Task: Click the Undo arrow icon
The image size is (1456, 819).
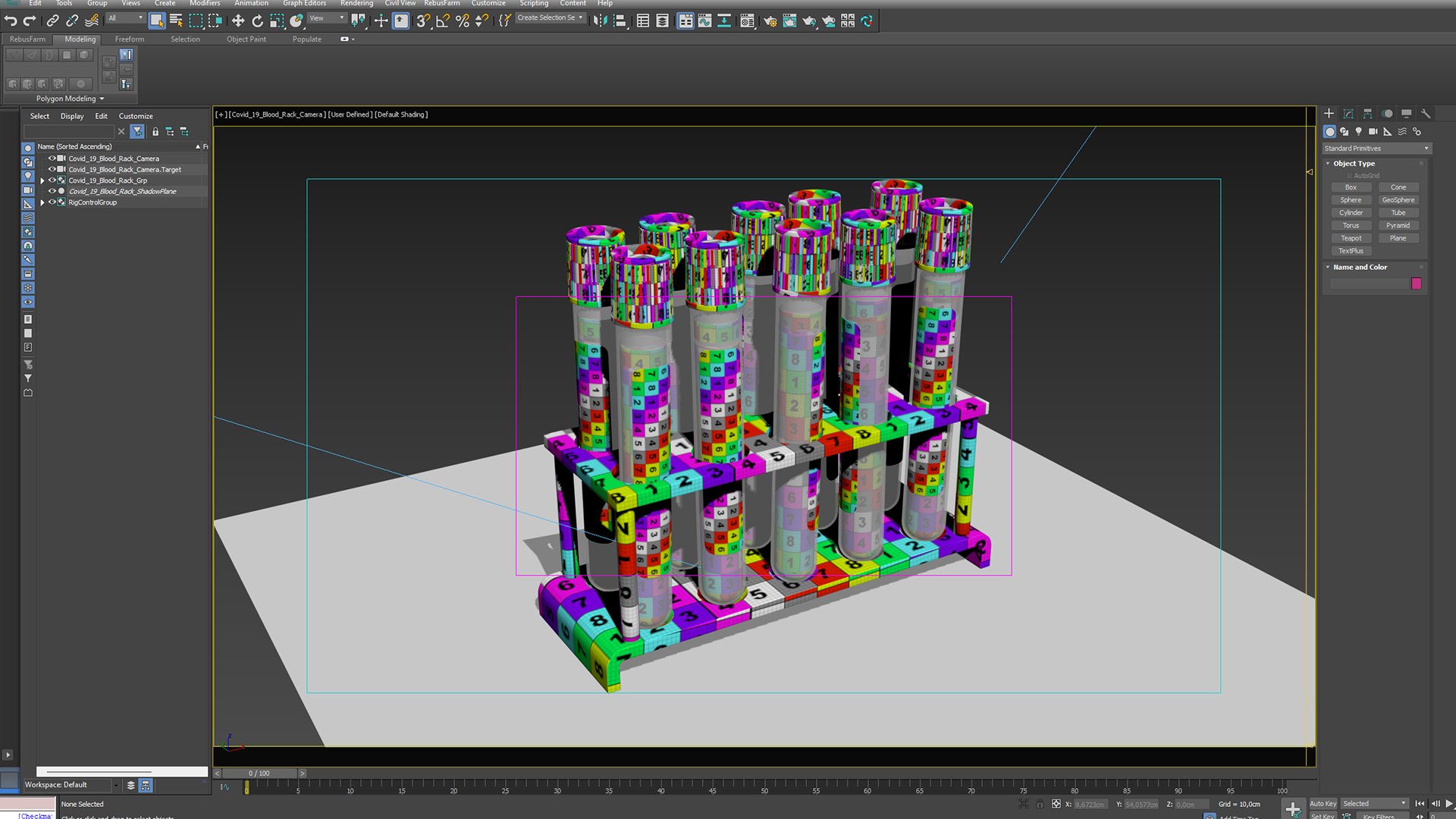Action: pos(11,21)
